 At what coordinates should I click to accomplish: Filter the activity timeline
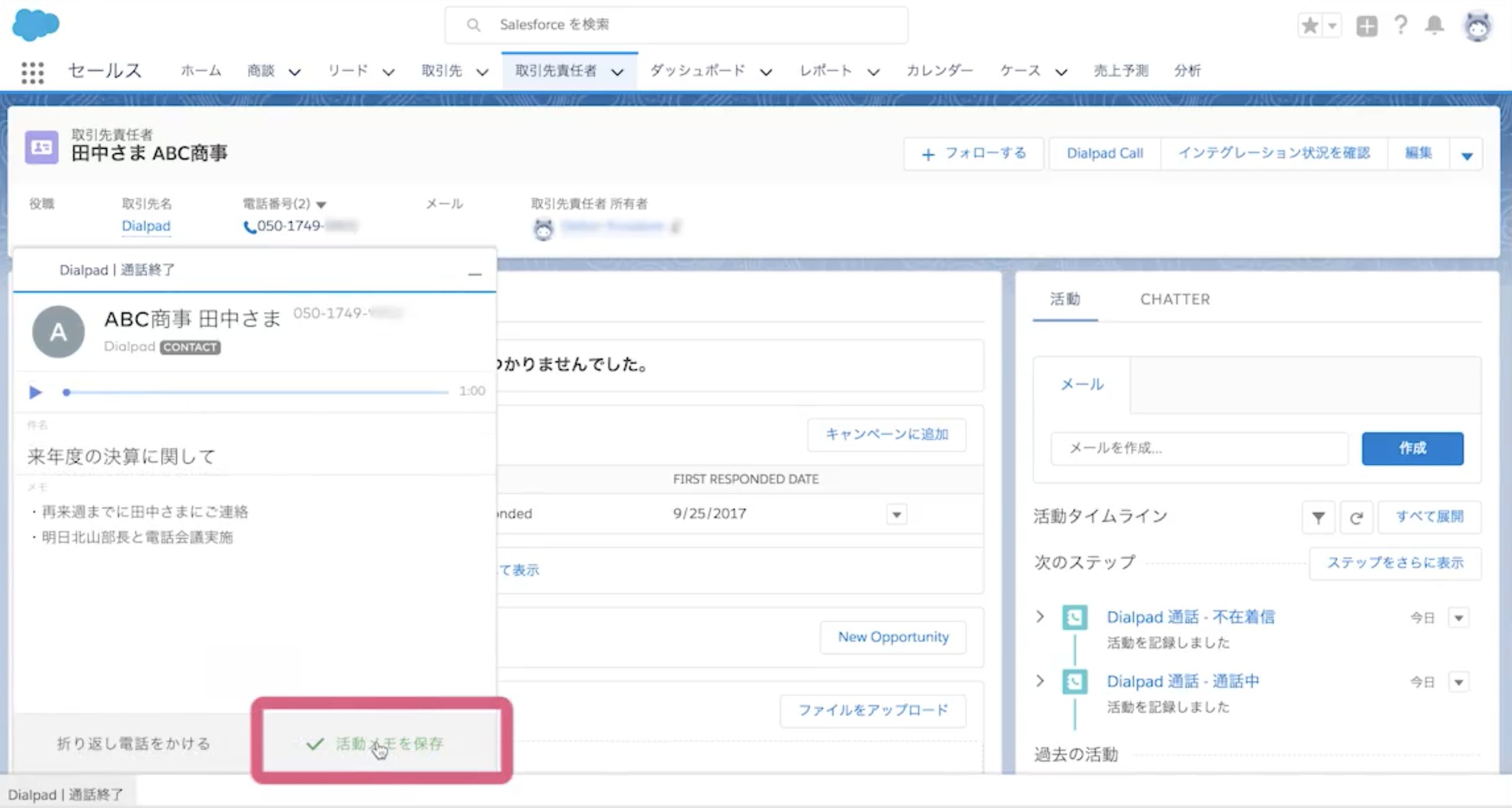coord(1318,518)
